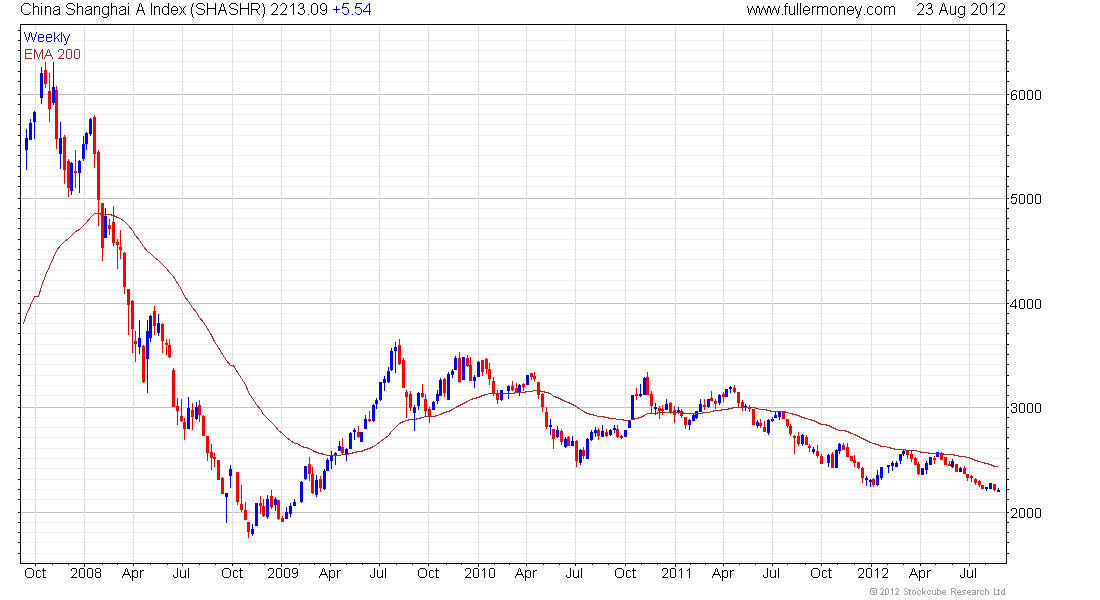This screenshot has width=1100, height=600.
Task: Click the 3000 y-axis label
Action: [1026, 408]
